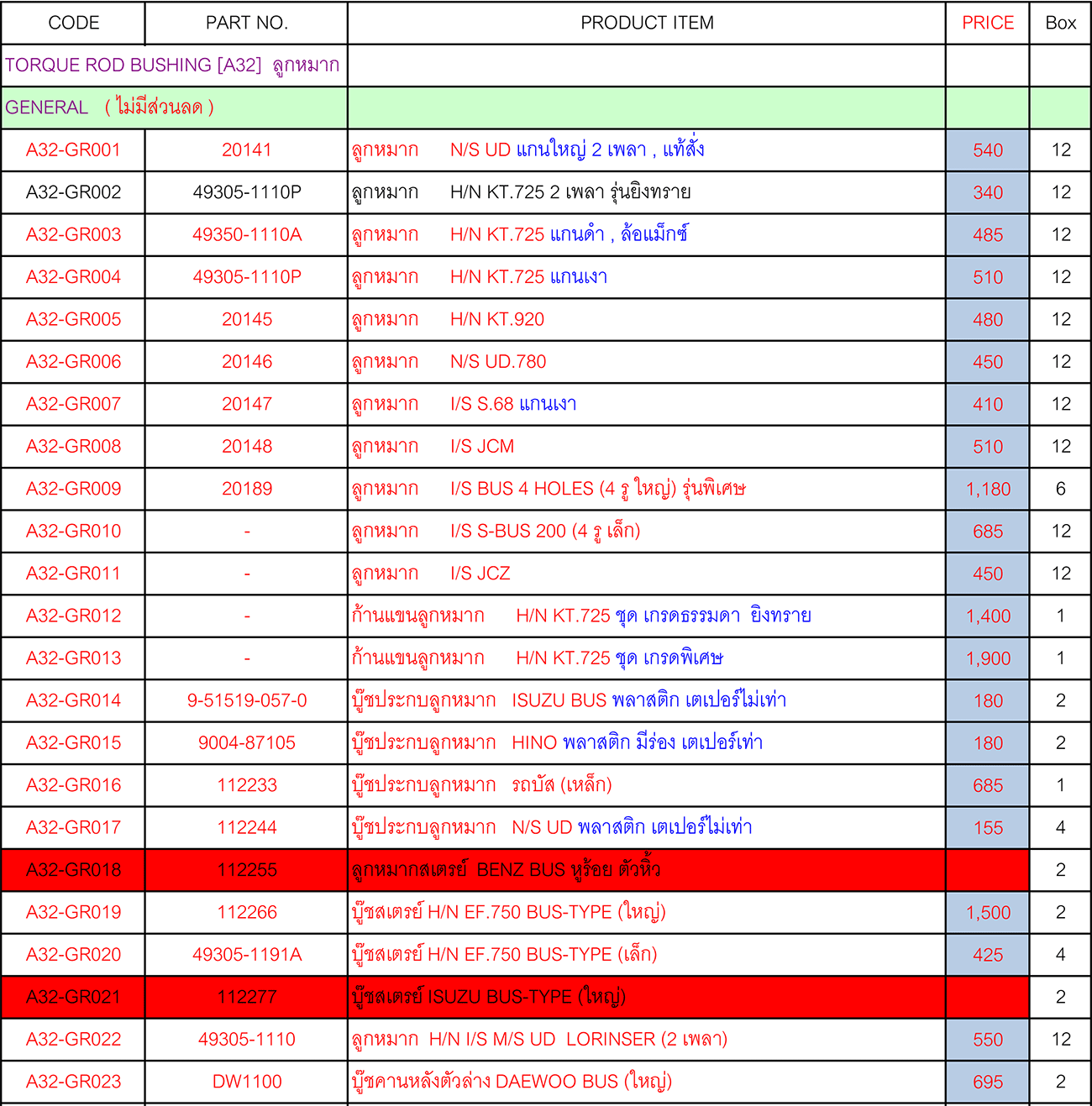This screenshot has height=1106, width=1092.
Task: Select the DAEWOO BUS product item
Action: click(x=647, y=1082)
